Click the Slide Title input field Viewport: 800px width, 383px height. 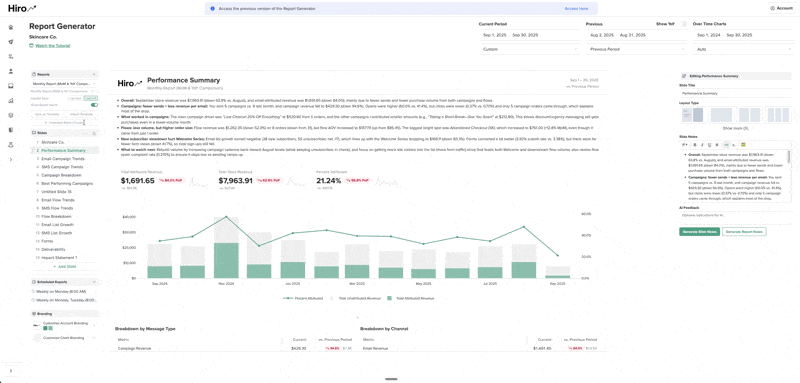point(736,93)
